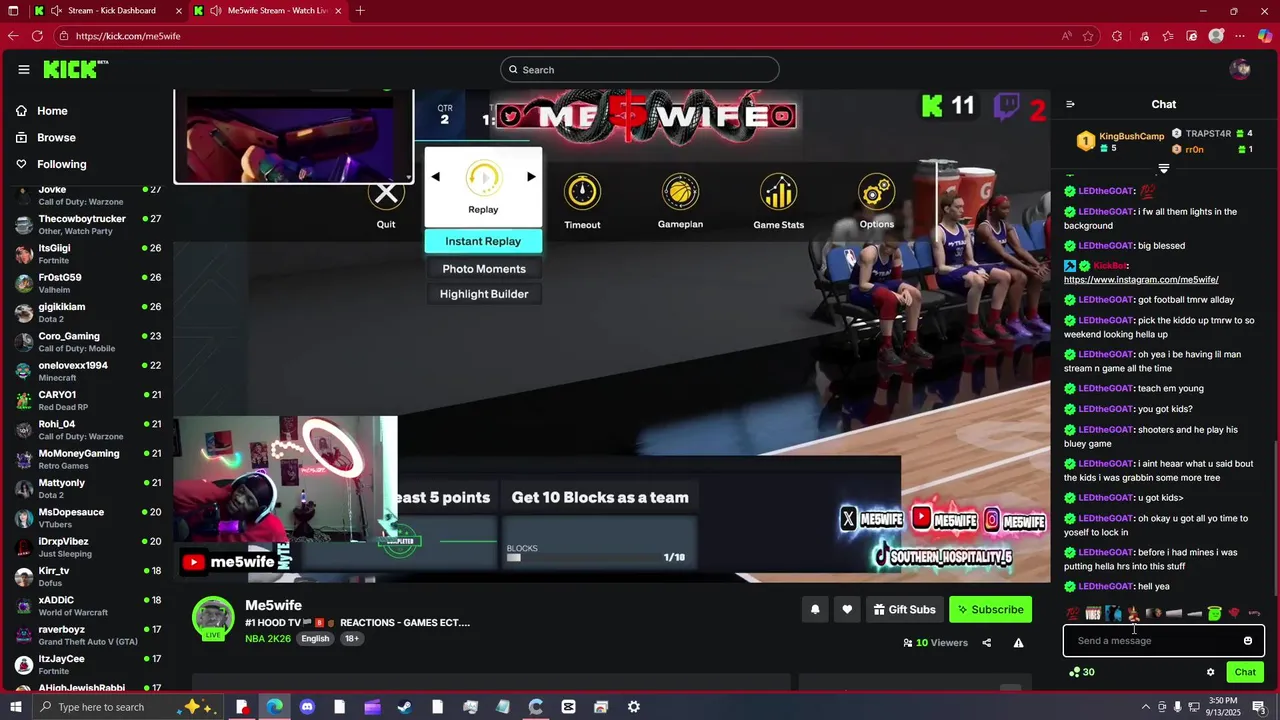View channel points balance of 30
1280x720 pixels.
(x=1082, y=672)
